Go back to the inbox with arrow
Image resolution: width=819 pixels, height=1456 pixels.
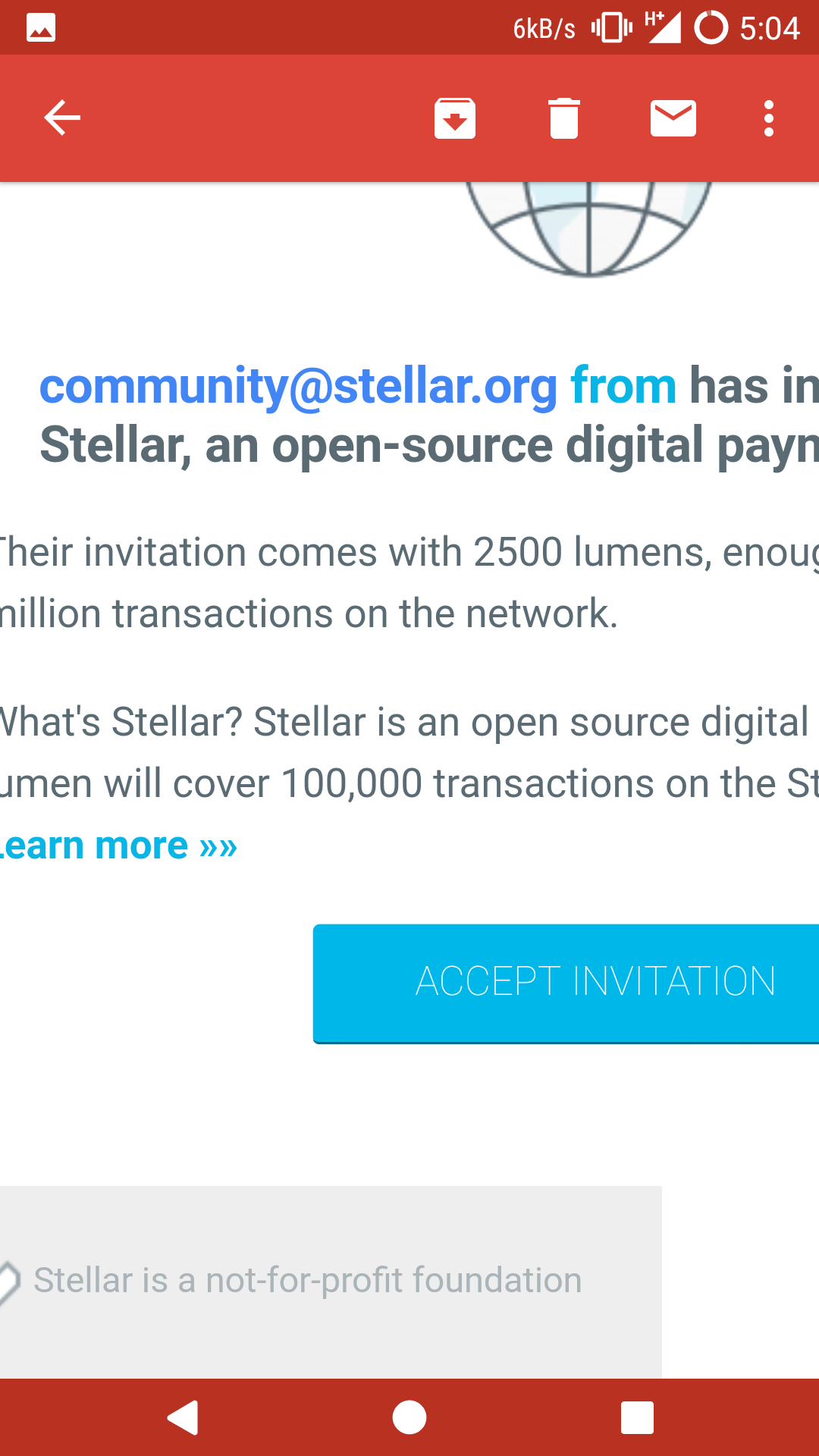click(x=62, y=118)
